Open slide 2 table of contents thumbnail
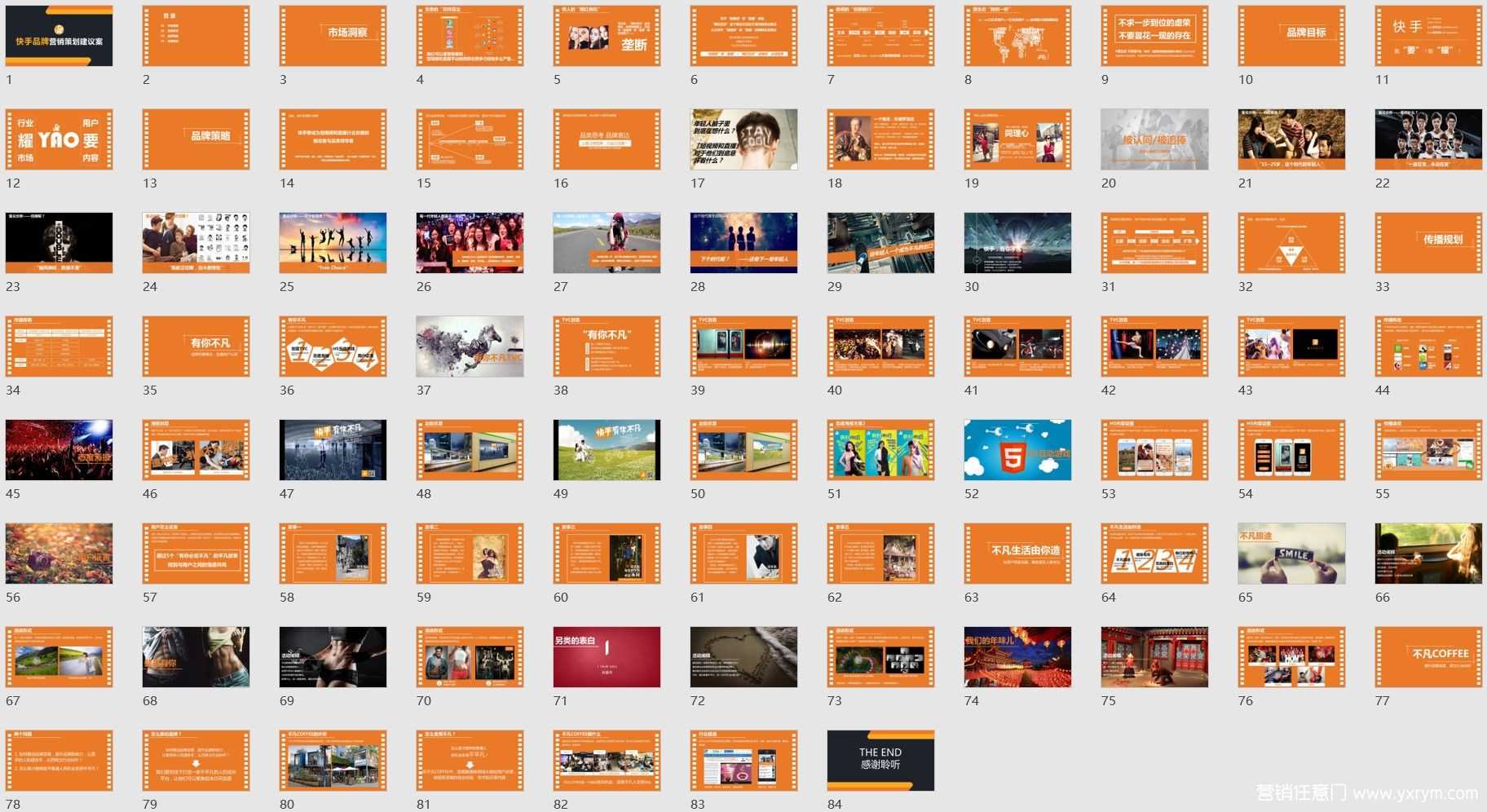Viewport: 1487px width, 812px height. 196,36
